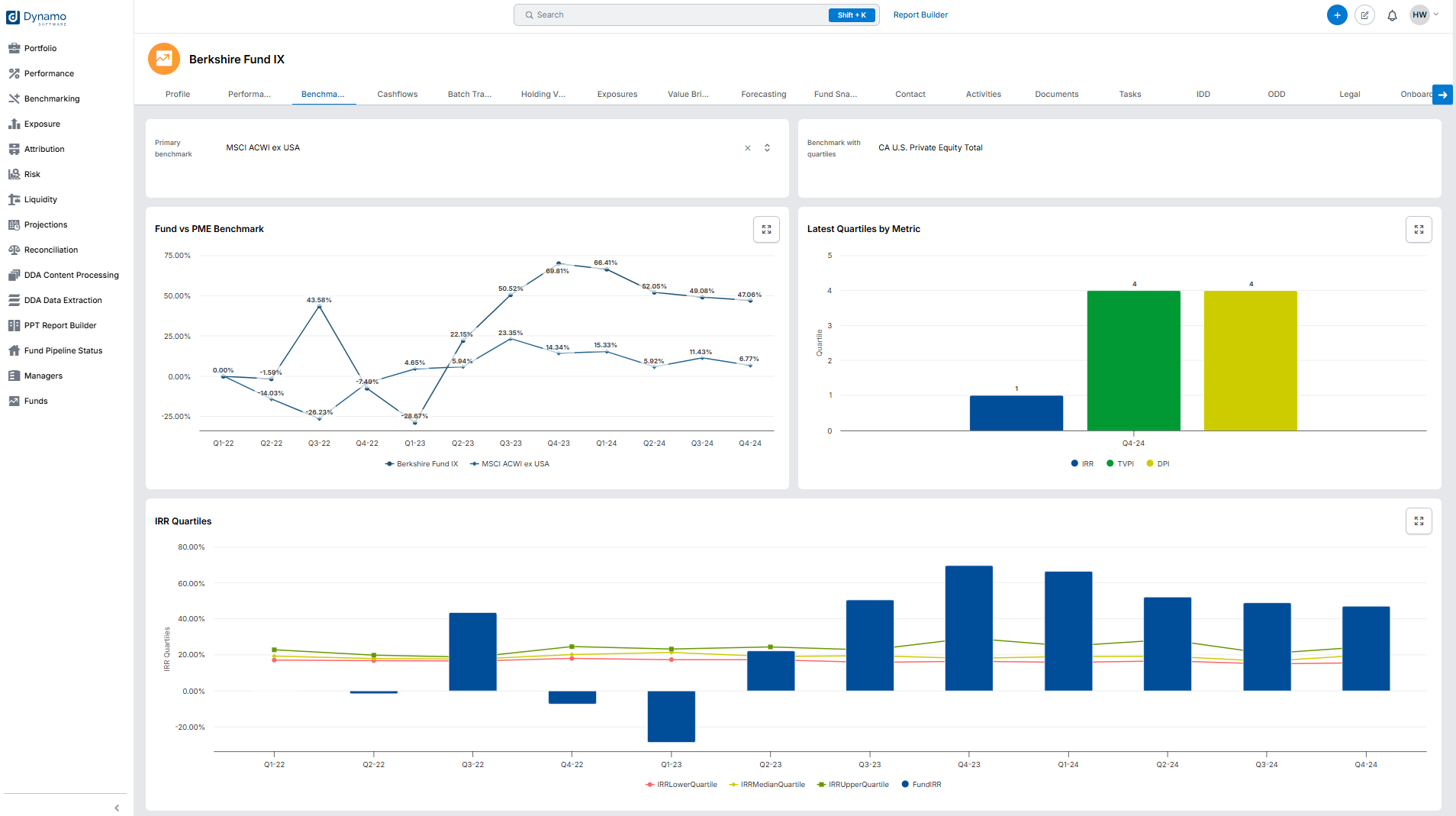This screenshot has width=1456, height=816.
Task: Click the Liquidity sidebar icon
Action: click(x=14, y=199)
